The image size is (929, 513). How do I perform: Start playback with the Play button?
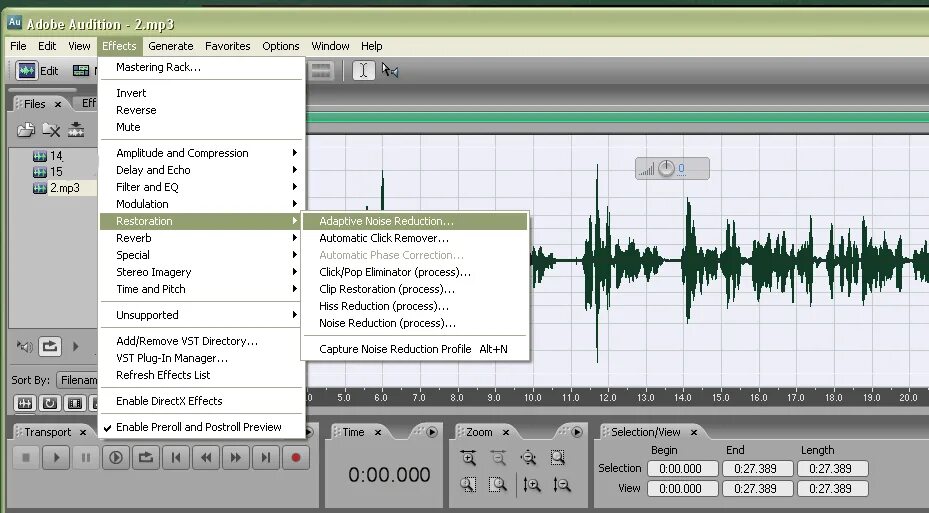pos(56,457)
